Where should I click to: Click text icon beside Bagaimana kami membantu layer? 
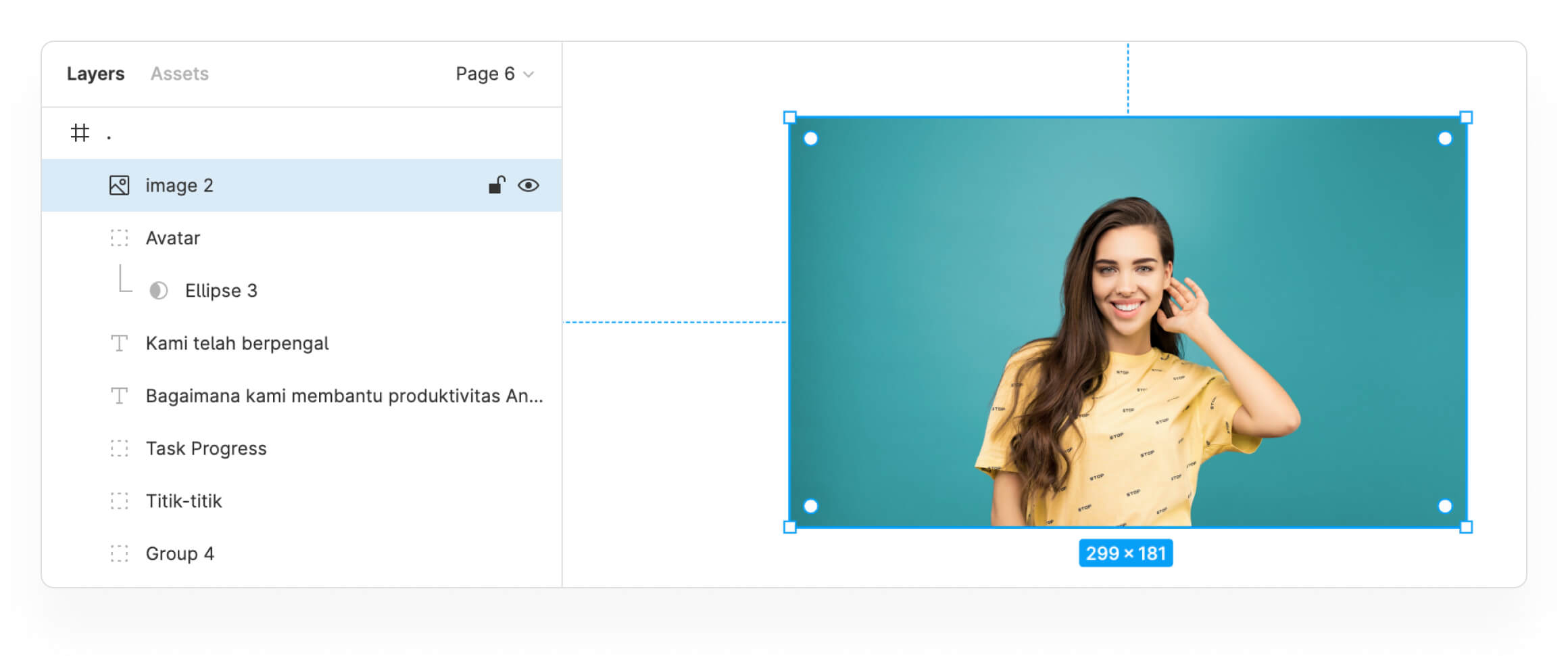119,396
